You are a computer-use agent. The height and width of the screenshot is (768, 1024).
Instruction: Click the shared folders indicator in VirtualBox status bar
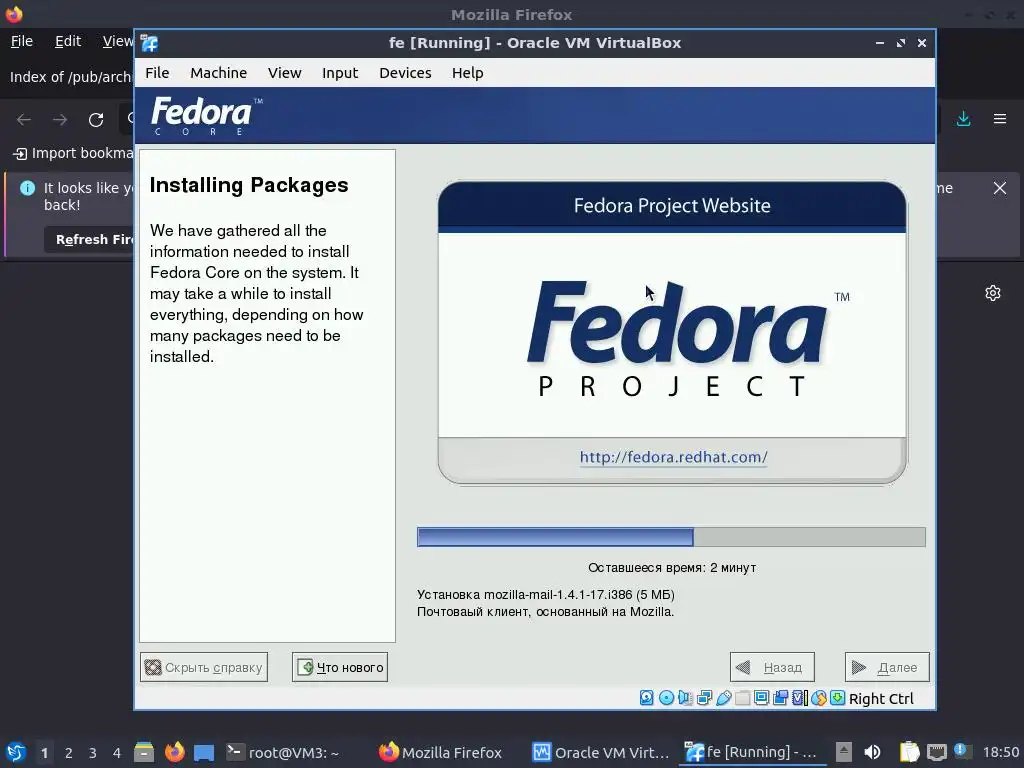pyautogui.click(x=743, y=698)
